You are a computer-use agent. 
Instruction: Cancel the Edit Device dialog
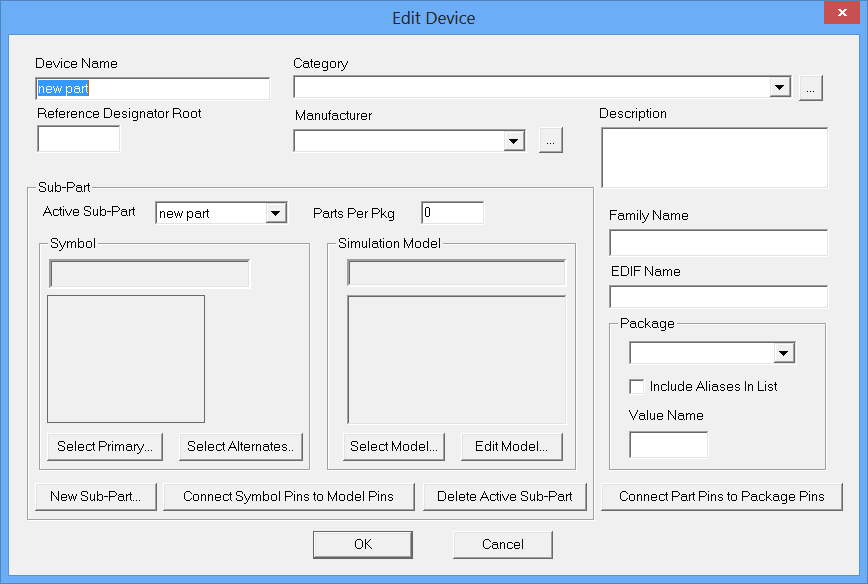(x=502, y=545)
